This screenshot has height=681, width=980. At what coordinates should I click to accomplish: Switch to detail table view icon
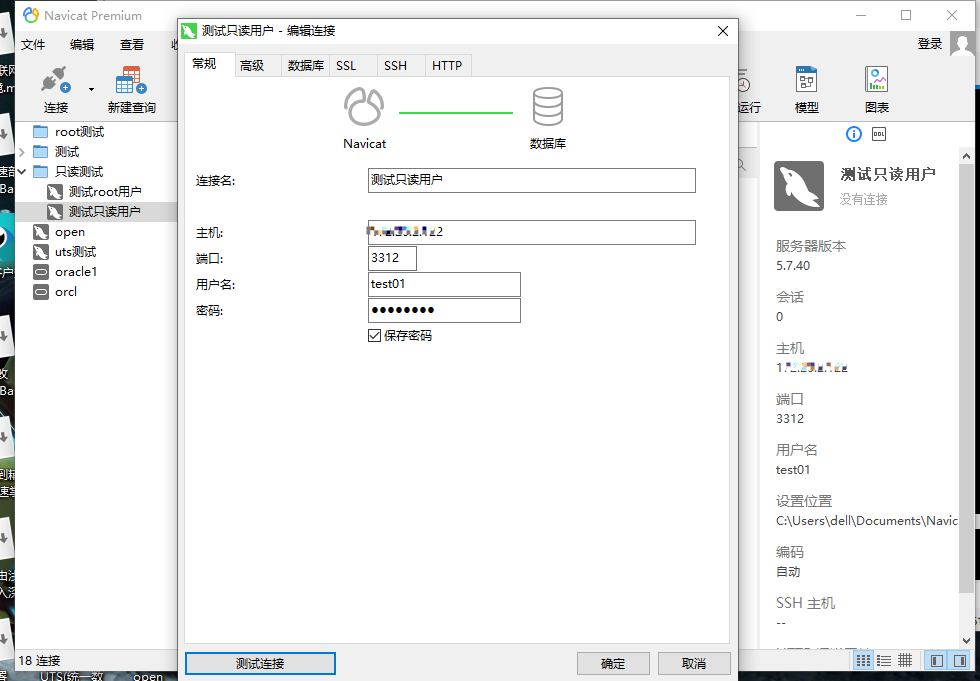[905, 660]
